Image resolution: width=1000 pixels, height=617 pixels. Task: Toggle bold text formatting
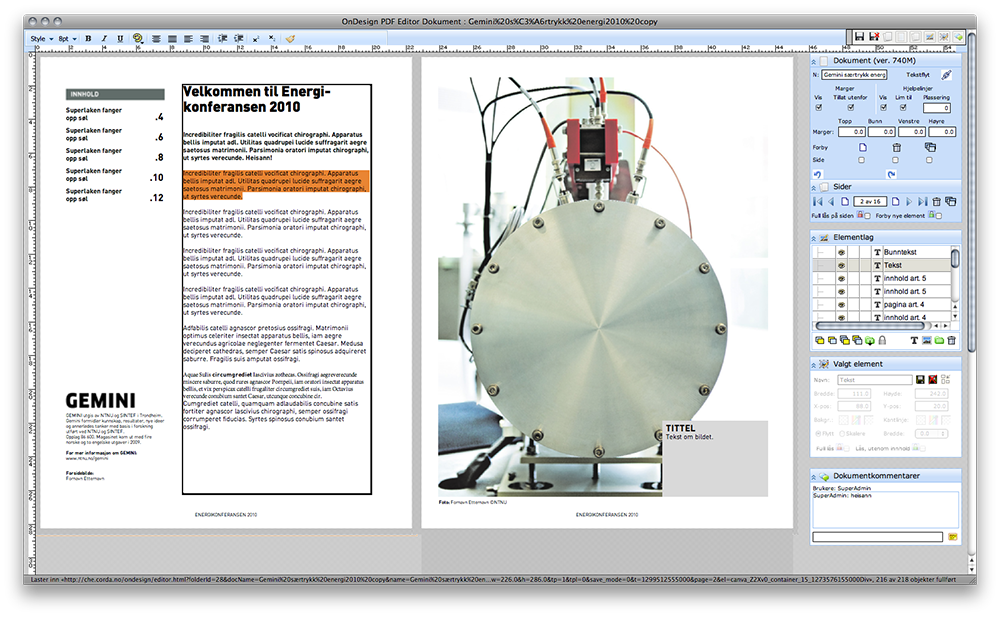[x=88, y=38]
